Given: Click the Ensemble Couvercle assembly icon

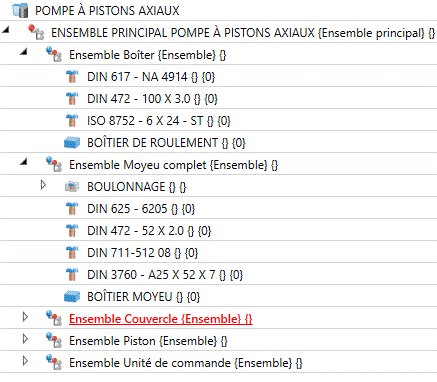Looking at the screenshot, I should click(54, 318).
